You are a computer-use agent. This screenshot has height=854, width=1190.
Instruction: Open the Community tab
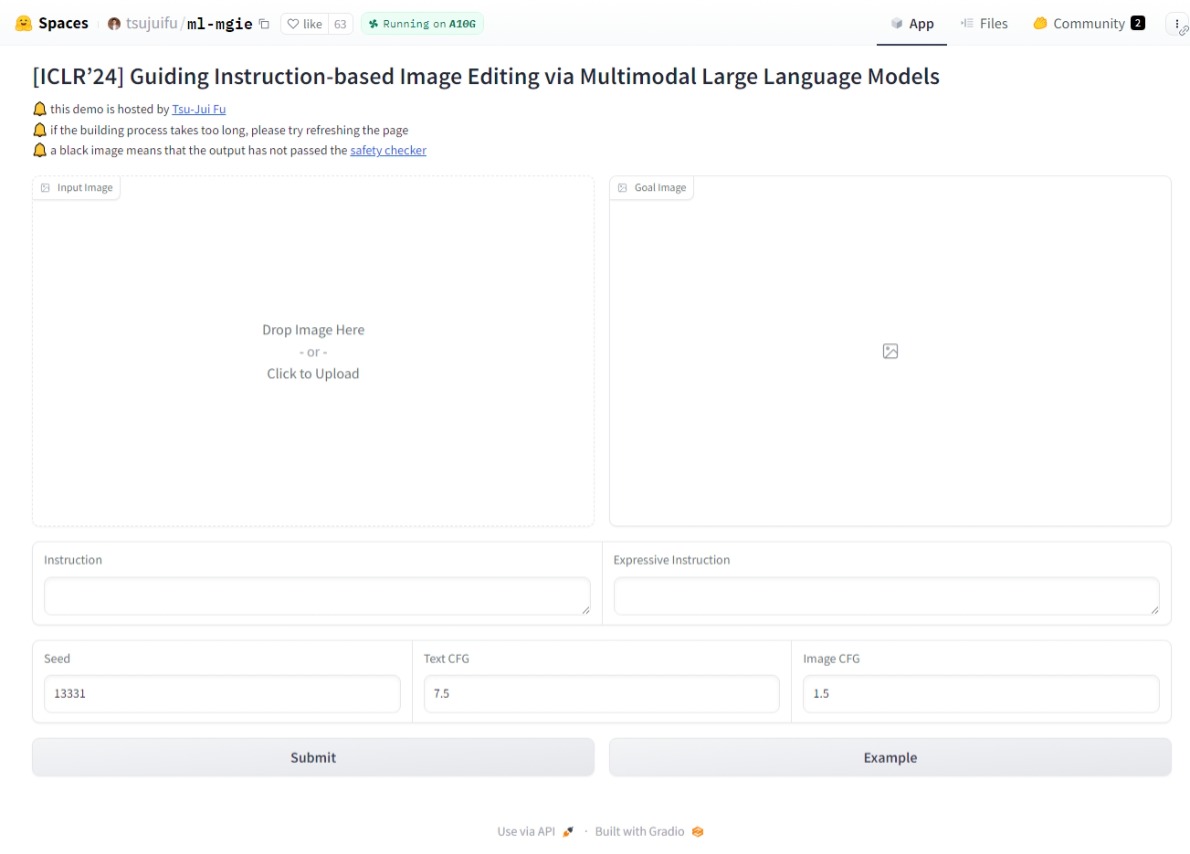point(1088,24)
